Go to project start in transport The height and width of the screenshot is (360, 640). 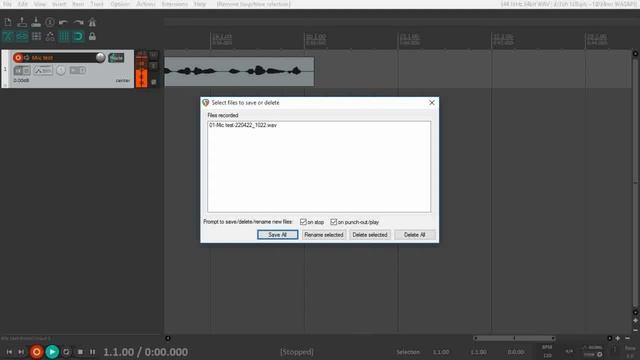coord(9,352)
